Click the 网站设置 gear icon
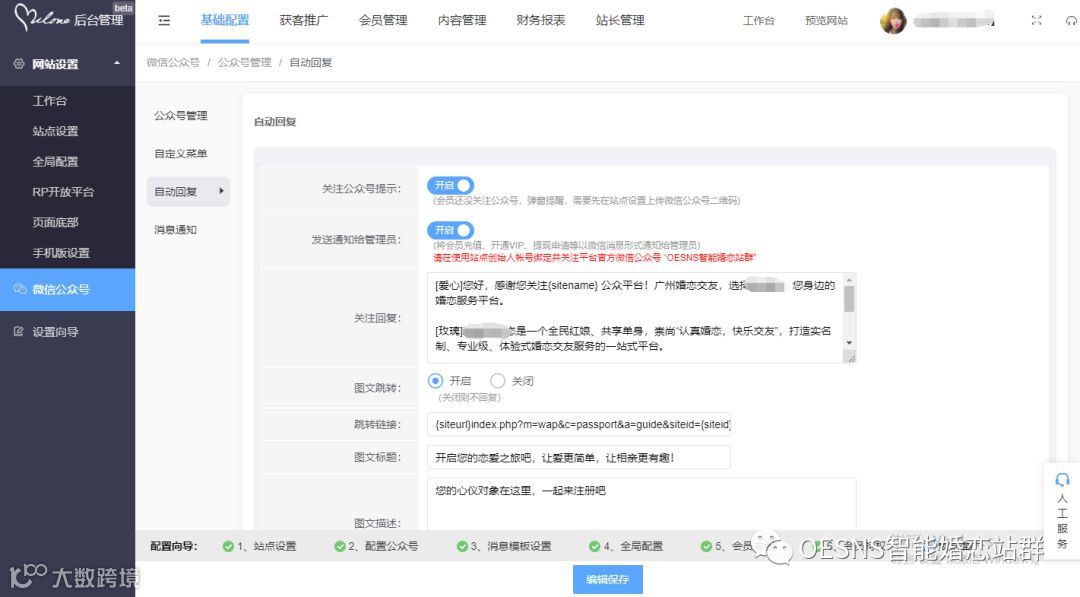 pos(19,63)
